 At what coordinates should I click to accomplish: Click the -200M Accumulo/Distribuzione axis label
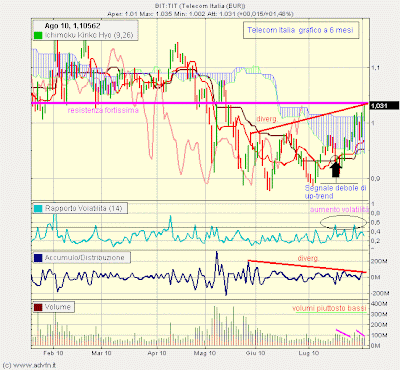tap(380, 293)
